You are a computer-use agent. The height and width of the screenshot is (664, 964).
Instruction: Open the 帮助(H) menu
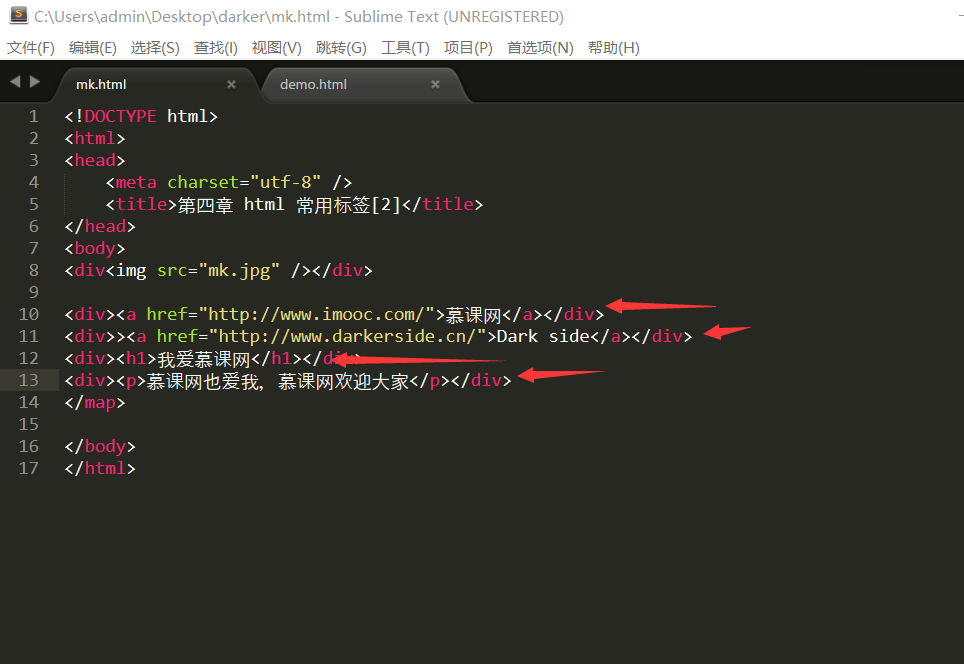pos(614,48)
